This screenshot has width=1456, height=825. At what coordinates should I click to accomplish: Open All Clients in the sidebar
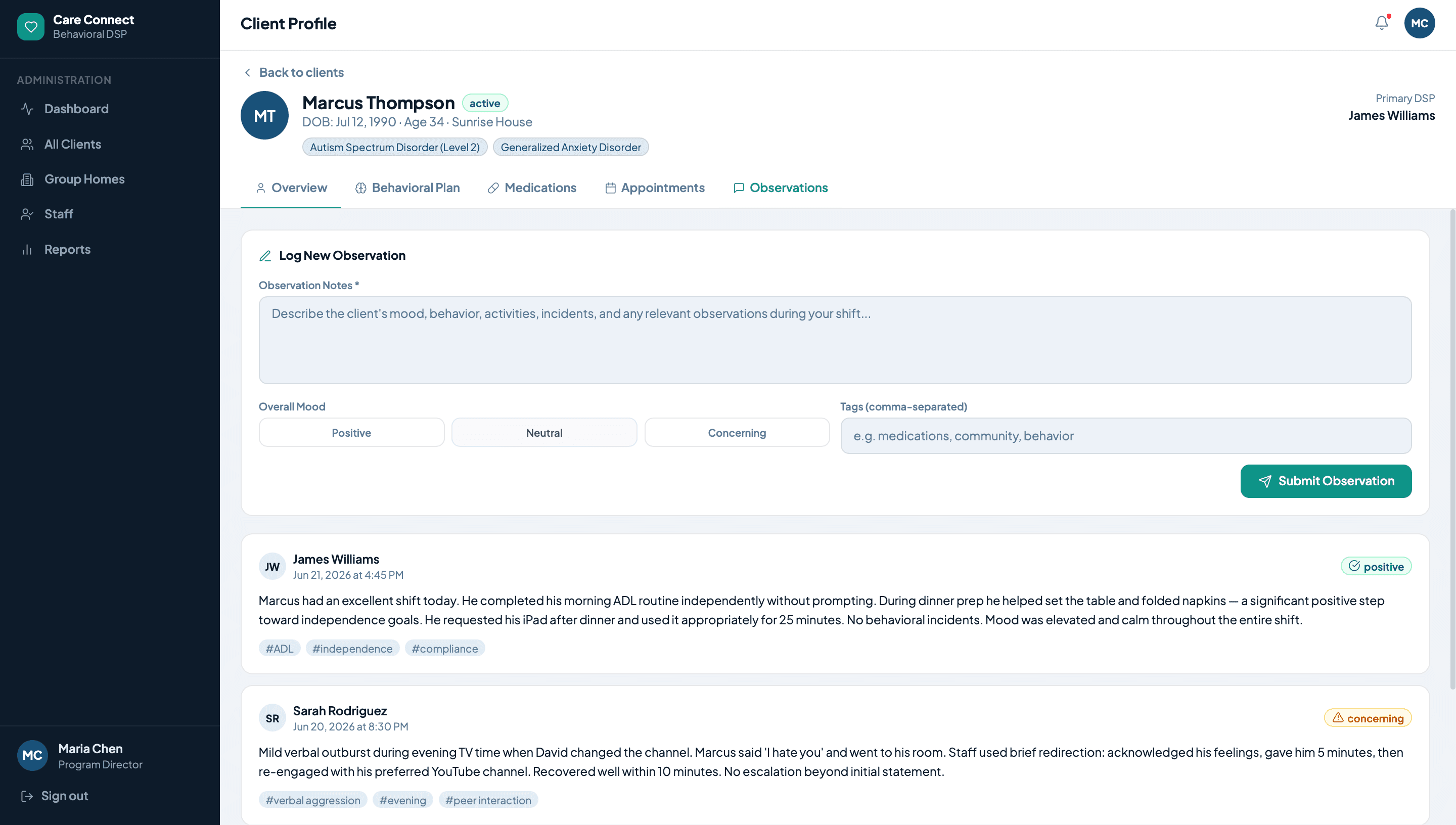110,145
